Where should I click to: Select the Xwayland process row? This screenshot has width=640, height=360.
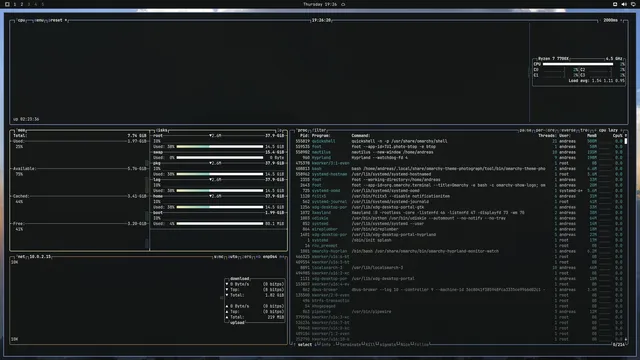[459, 213]
